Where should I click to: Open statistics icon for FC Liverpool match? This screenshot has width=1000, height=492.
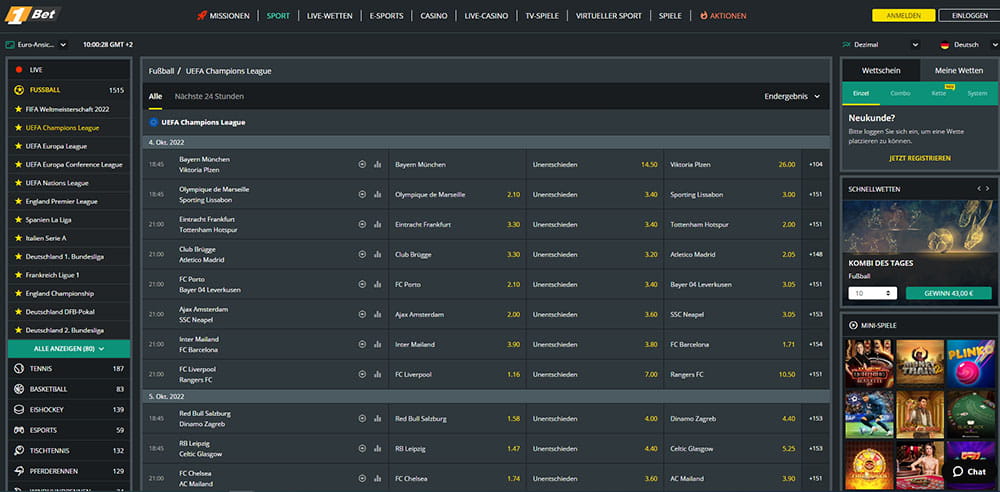(378, 375)
